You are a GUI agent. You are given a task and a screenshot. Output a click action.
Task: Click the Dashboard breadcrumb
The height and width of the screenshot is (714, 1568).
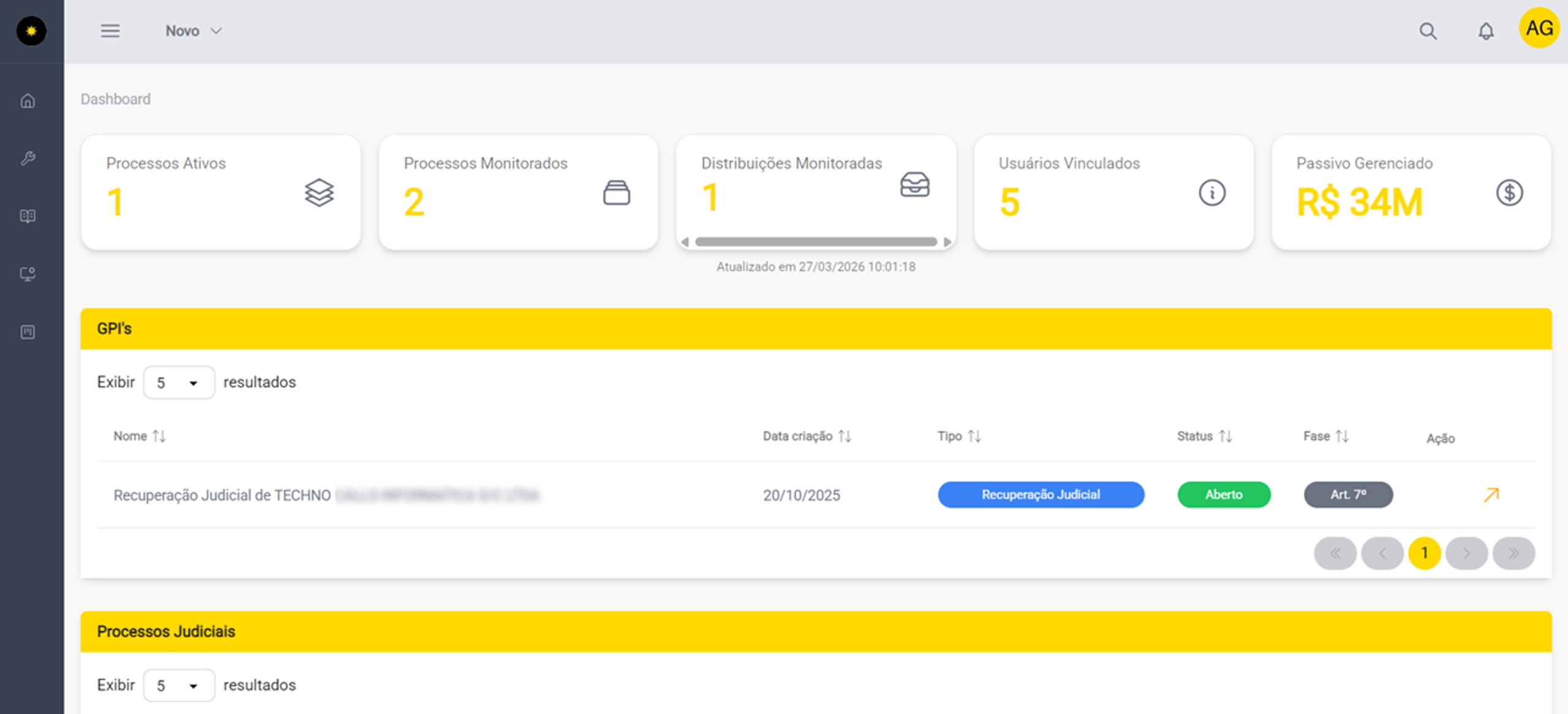pyautogui.click(x=115, y=99)
